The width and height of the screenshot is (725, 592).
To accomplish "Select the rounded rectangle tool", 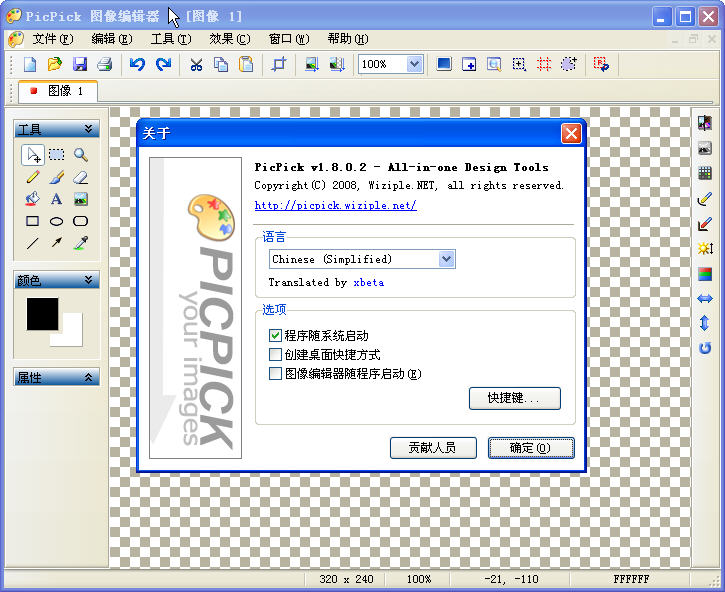I will pos(80,221).
